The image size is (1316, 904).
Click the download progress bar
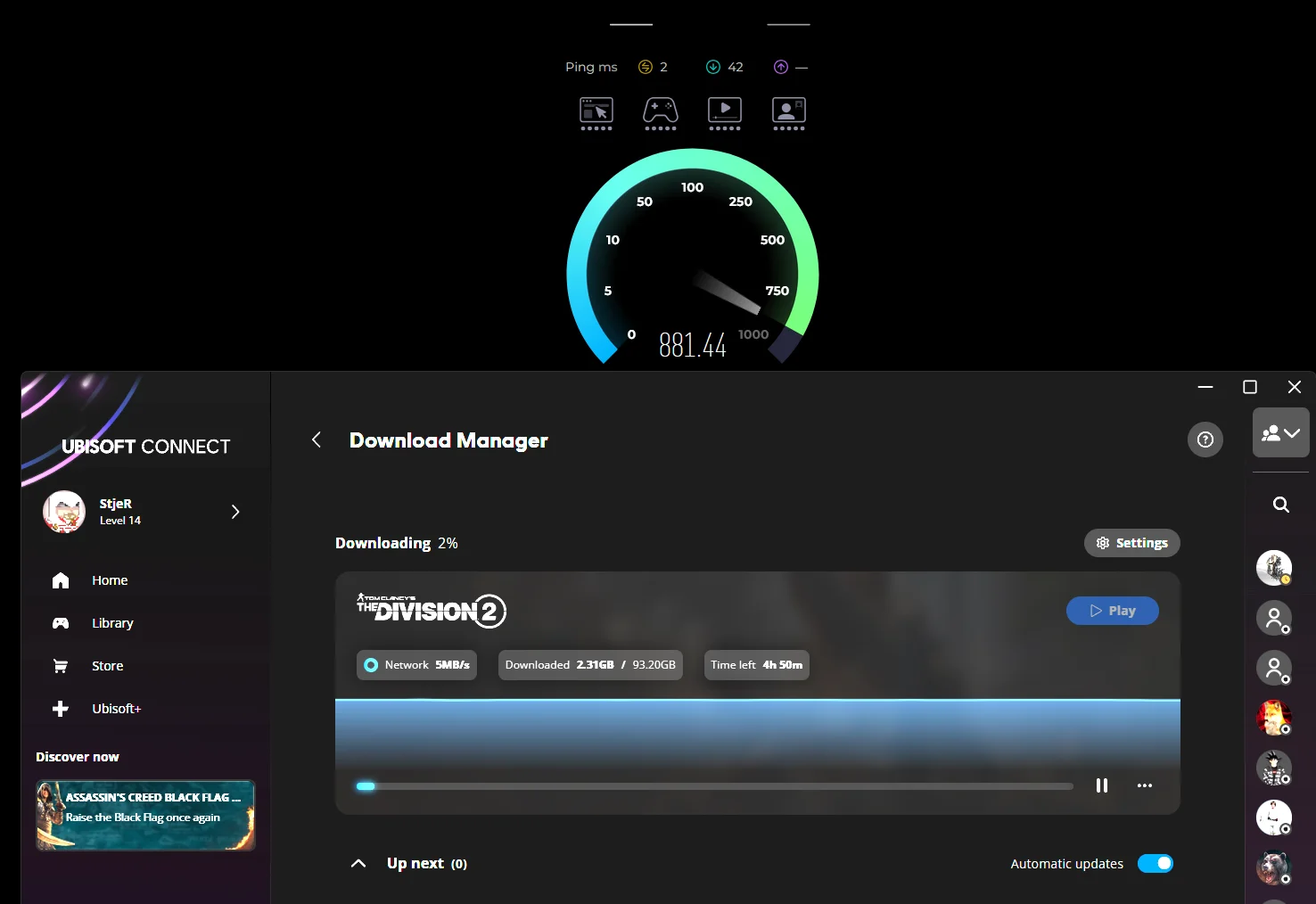(714, 786)
